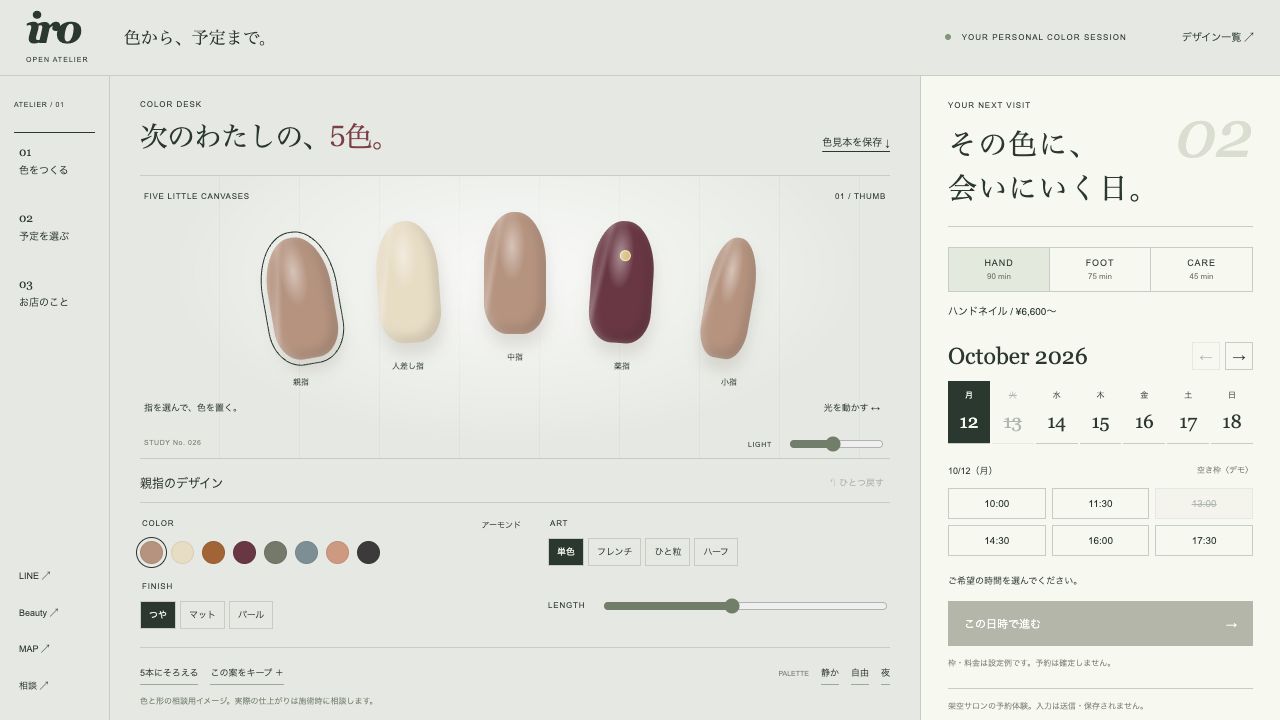Image resolution: width=1280 pixels, height=720 pixels.
Task: Choose 単色 solid art style
Action: pyautogui.click(x=566, y=552)
